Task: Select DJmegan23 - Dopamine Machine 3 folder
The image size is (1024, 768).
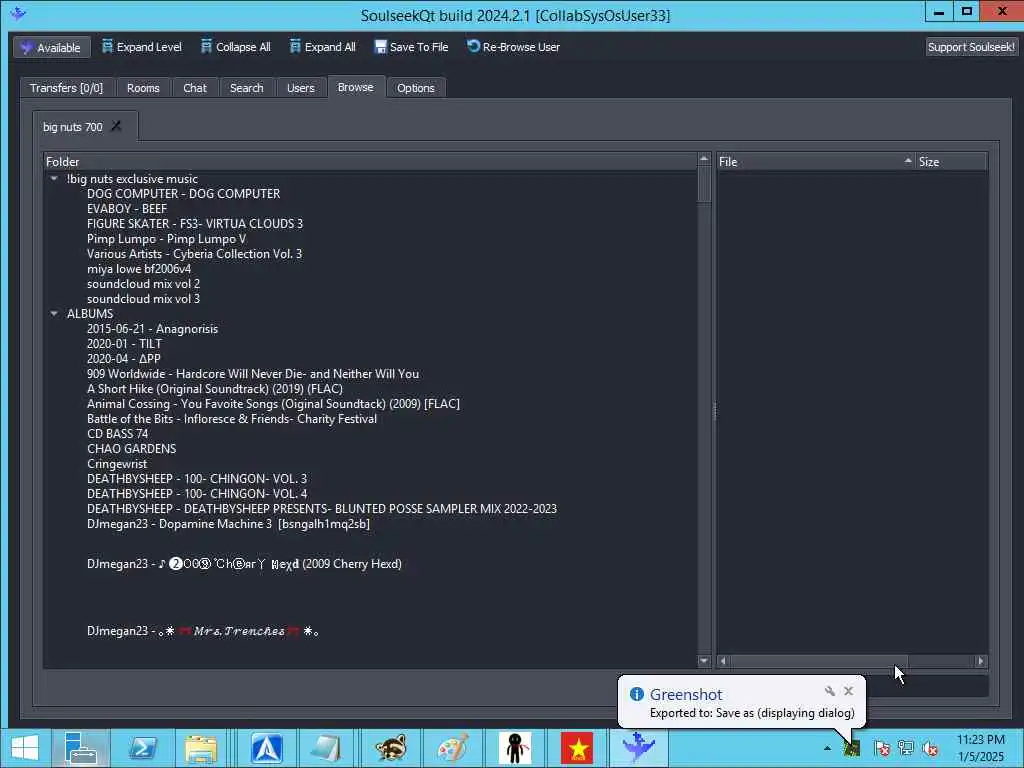Action: click(228, 524)
